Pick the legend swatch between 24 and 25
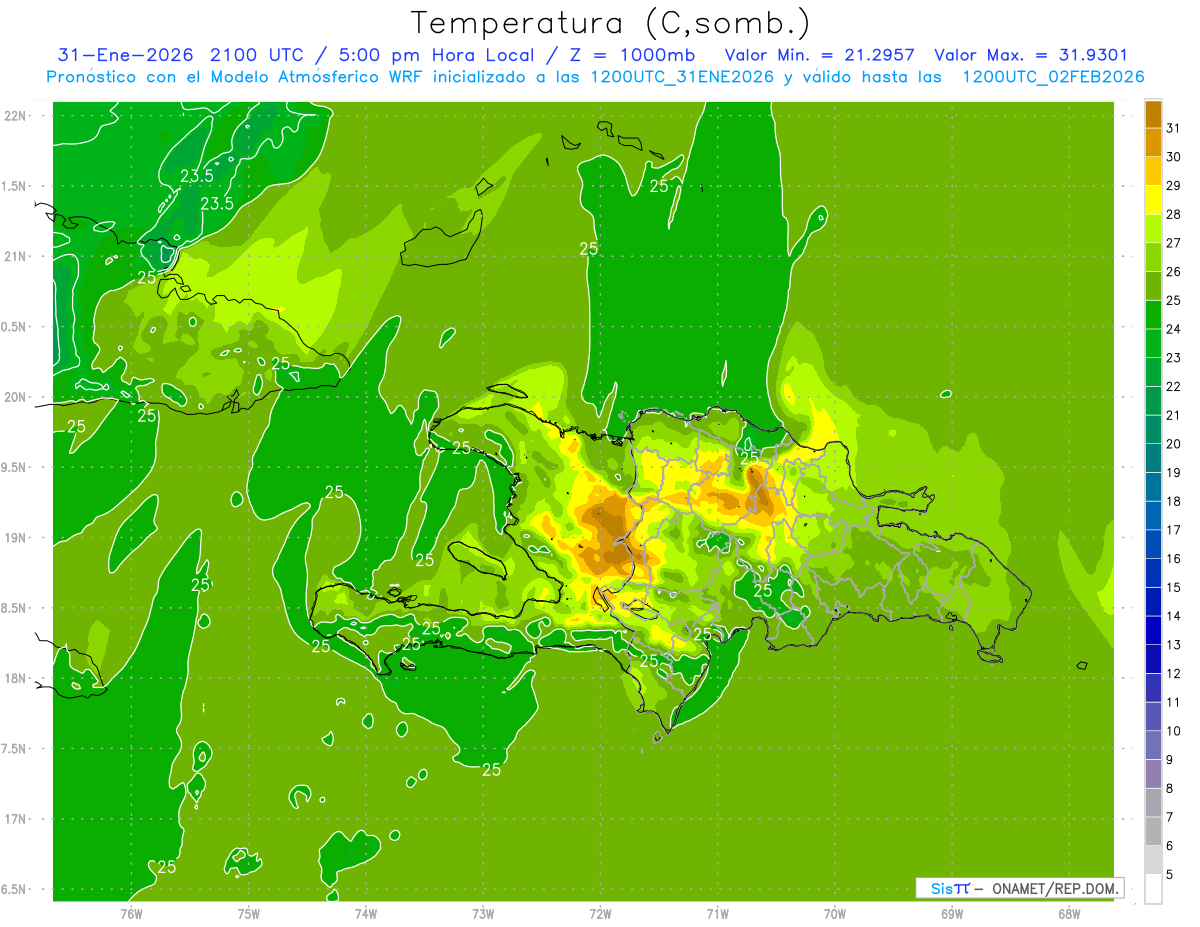This screenshot has height=927, width=1200. coord(1153,315)
